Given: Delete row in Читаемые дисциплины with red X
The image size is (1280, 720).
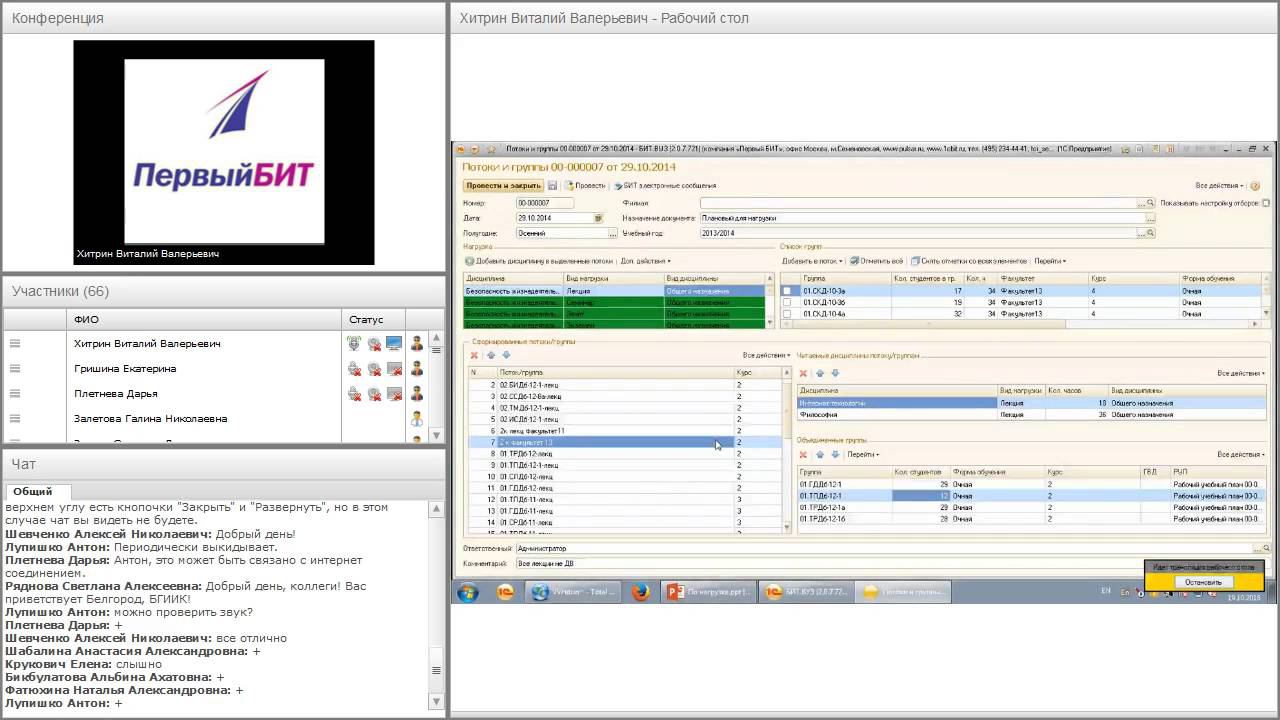Looking at the screenshot, I should 803,373.
